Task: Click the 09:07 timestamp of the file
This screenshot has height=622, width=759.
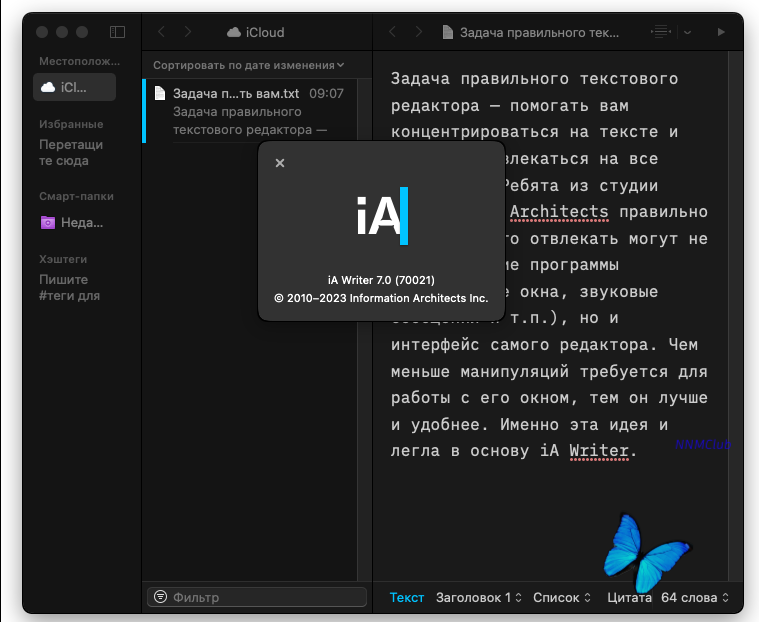Action: coord(326,93)
